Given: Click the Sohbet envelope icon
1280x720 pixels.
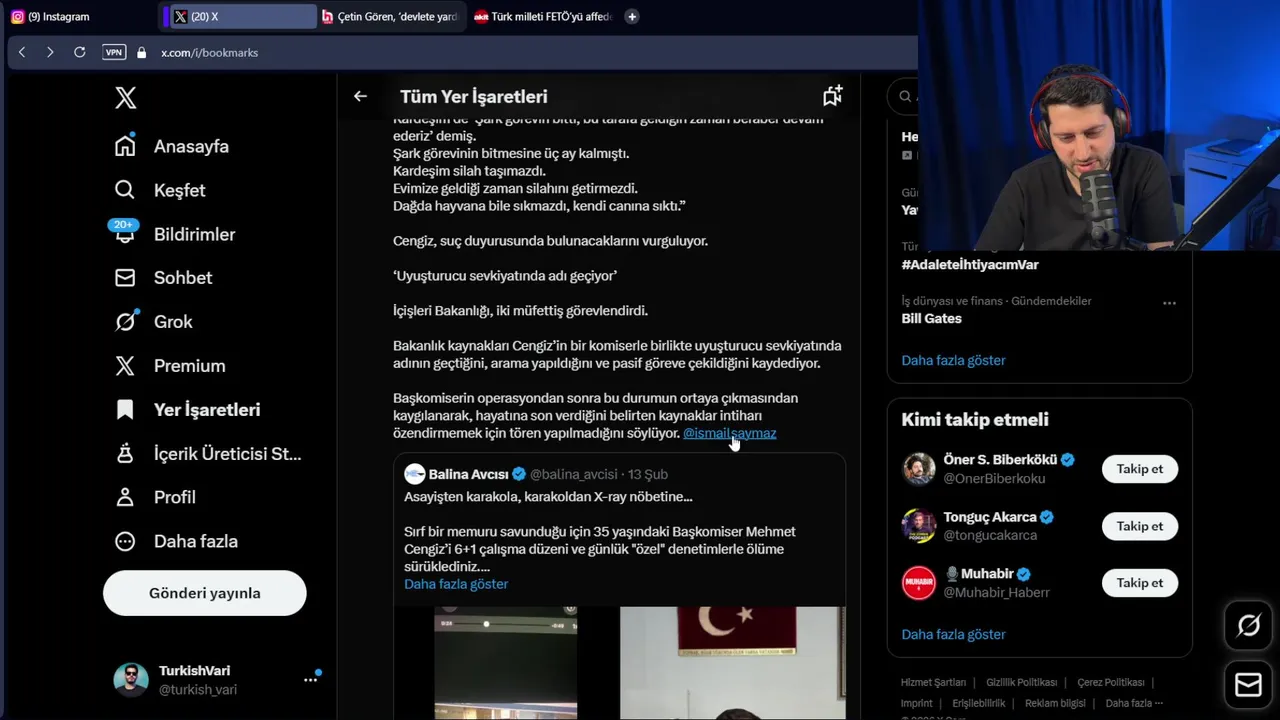Looking at the screenshot, I should click(125, 278).
